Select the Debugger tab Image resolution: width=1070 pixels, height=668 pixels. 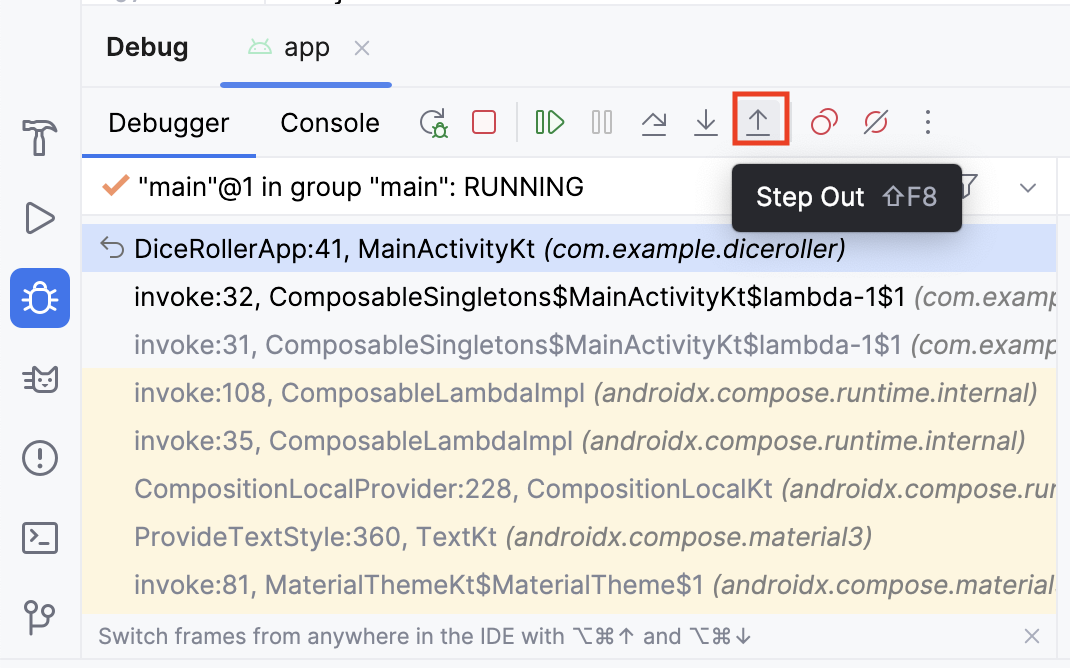pyautogui.click(x=169, y=123)
